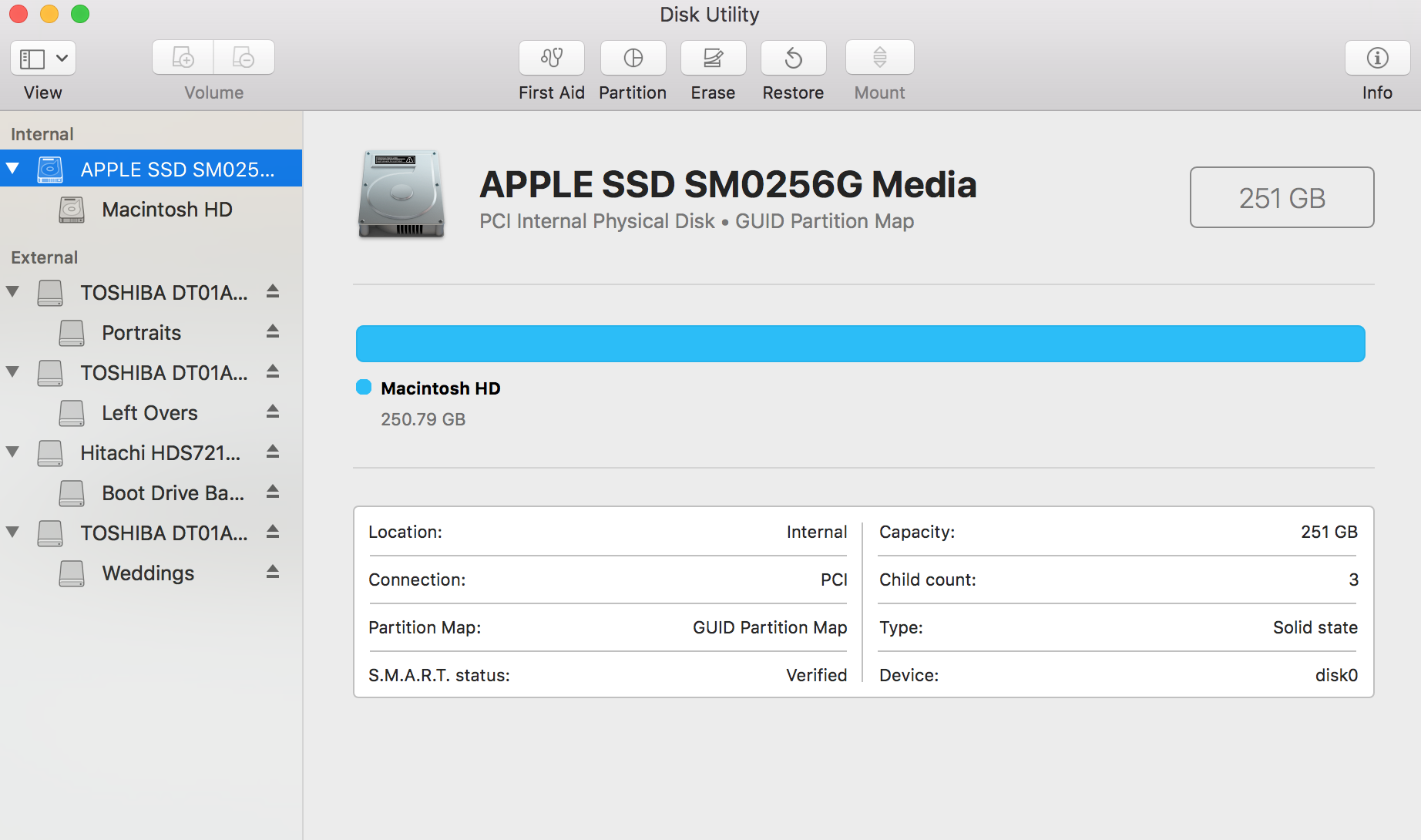Image resolution: width=1421 pixels, height=840 pixels.
Task: Eject the TOSHIBA disk containing Weddings
Action: (273, 532)
